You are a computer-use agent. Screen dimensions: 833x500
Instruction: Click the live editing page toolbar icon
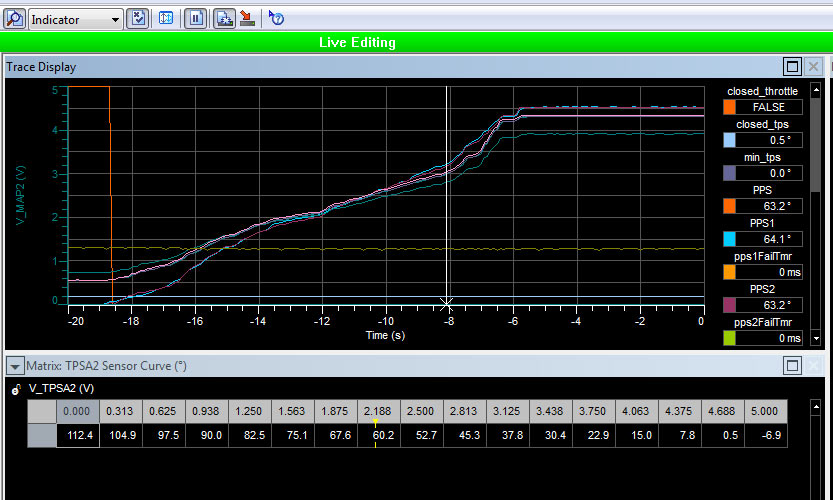coord(224,19)
